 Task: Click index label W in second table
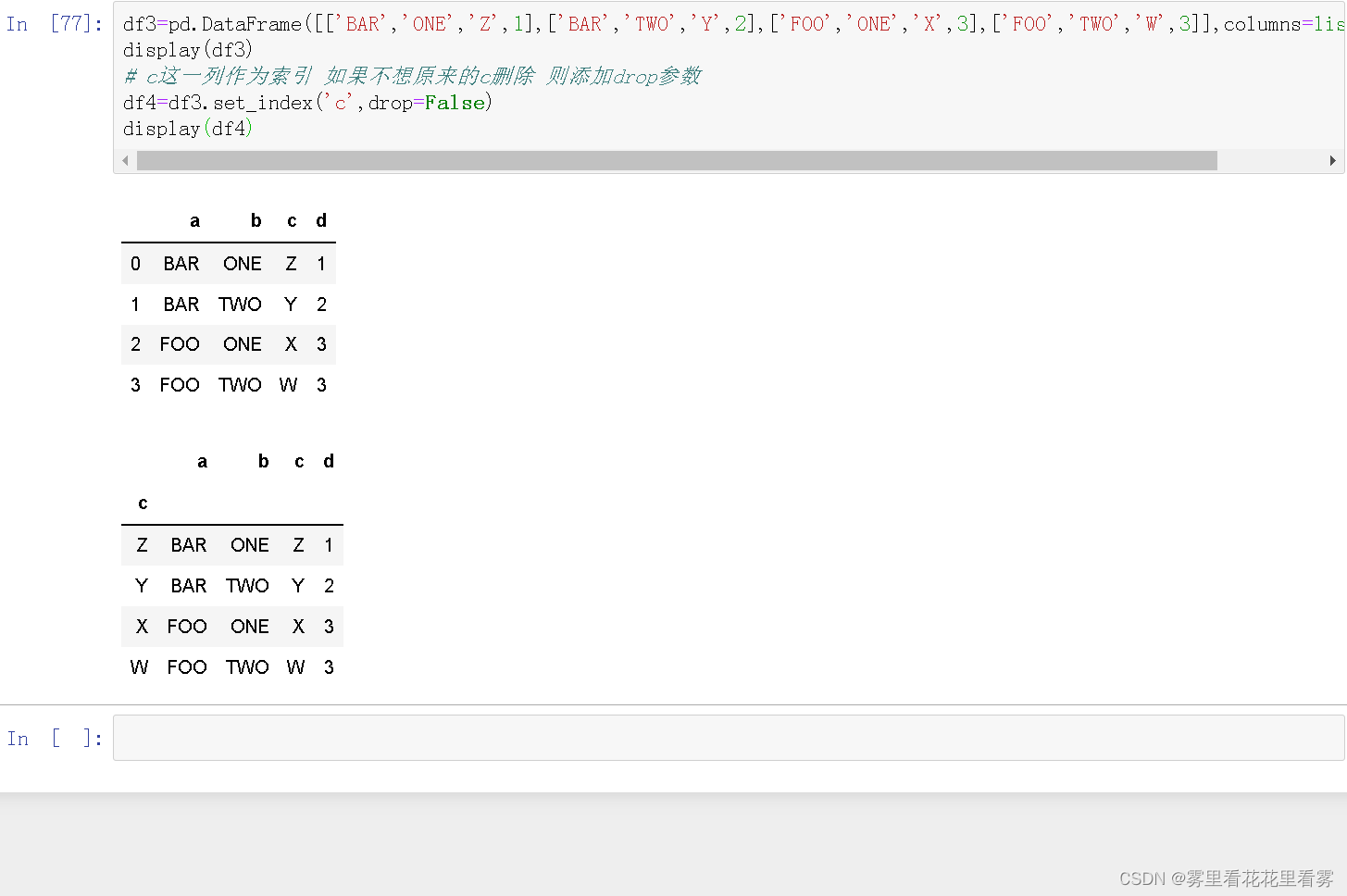coord(139,667)
